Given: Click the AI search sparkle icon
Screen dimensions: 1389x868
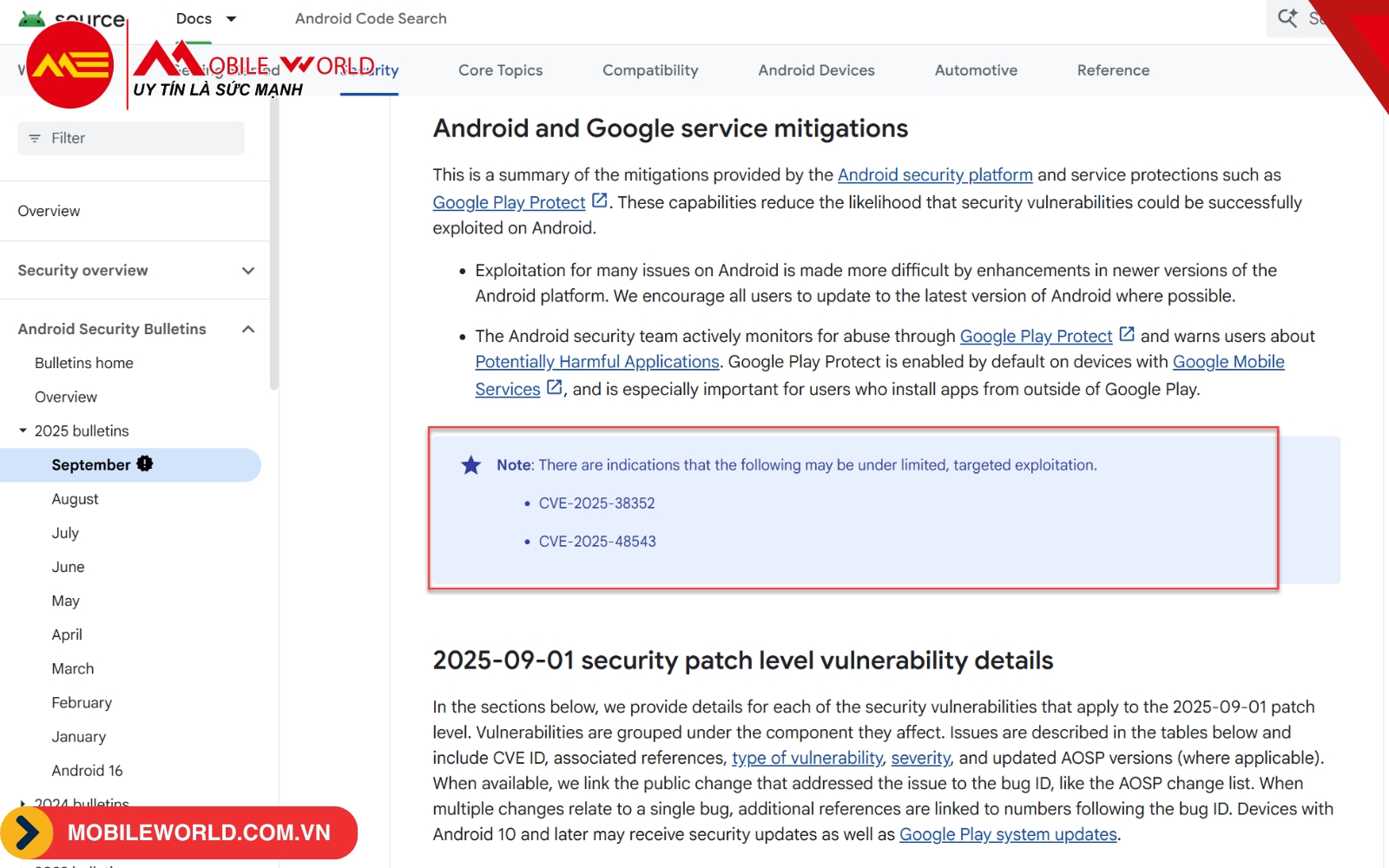Looking at the screenshot, I should coord(1287,18).
